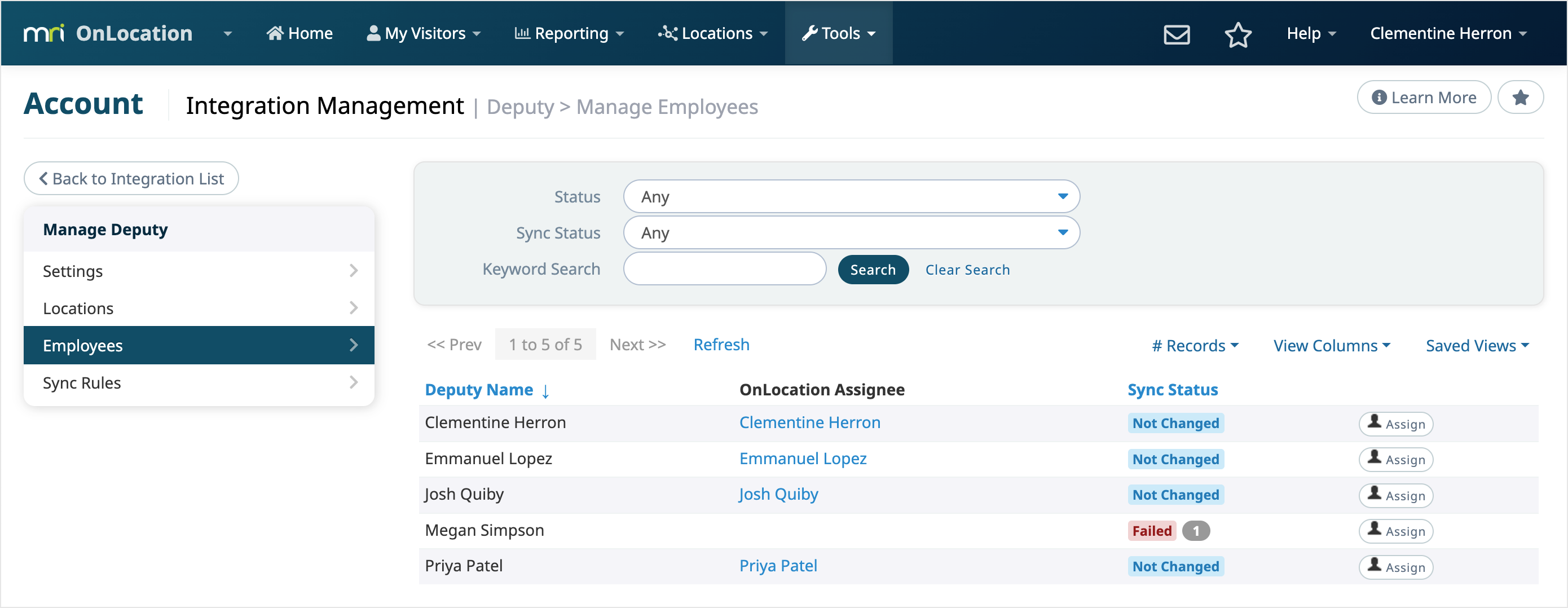Open the Sync Status filter dropdown
Screen dimensions: 1568x608
(851, 233)
